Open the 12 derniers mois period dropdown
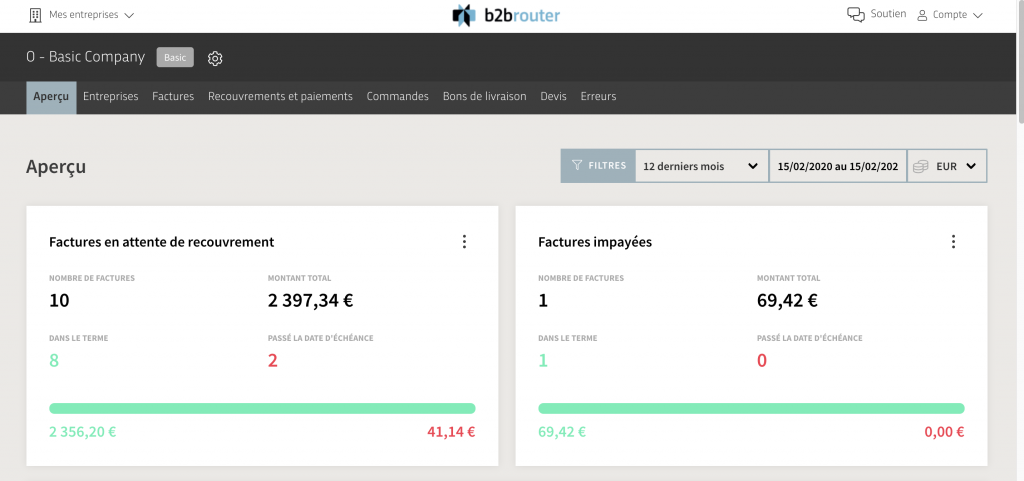This screenshot has width=1024, height=481. 701,166
